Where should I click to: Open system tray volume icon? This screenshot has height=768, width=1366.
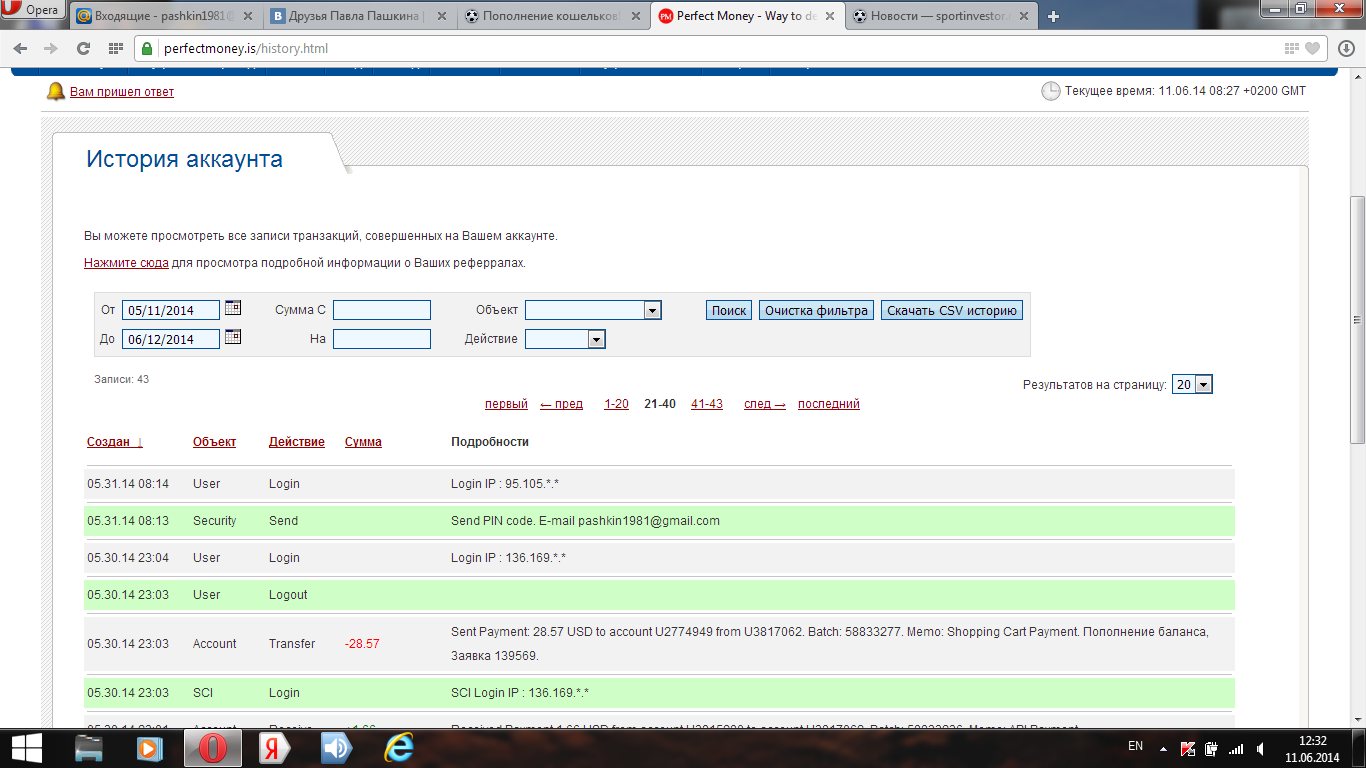1259,748
